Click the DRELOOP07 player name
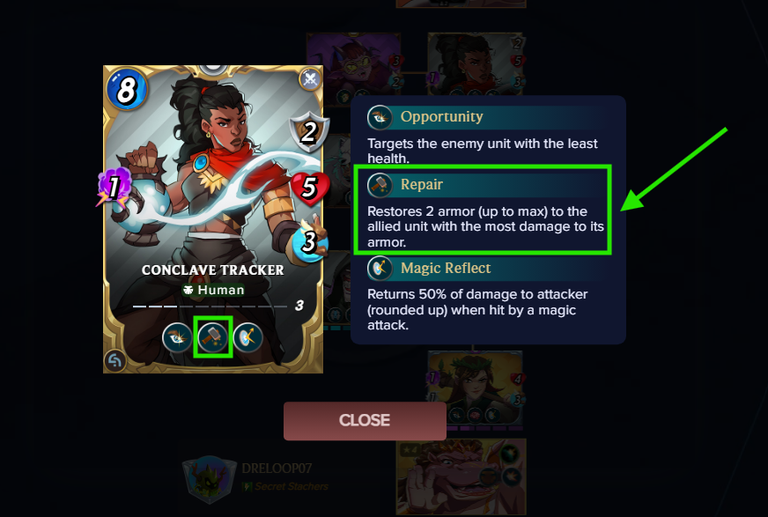Image resolution: width=768 pixels, height=517 pixels. point(277,469)
